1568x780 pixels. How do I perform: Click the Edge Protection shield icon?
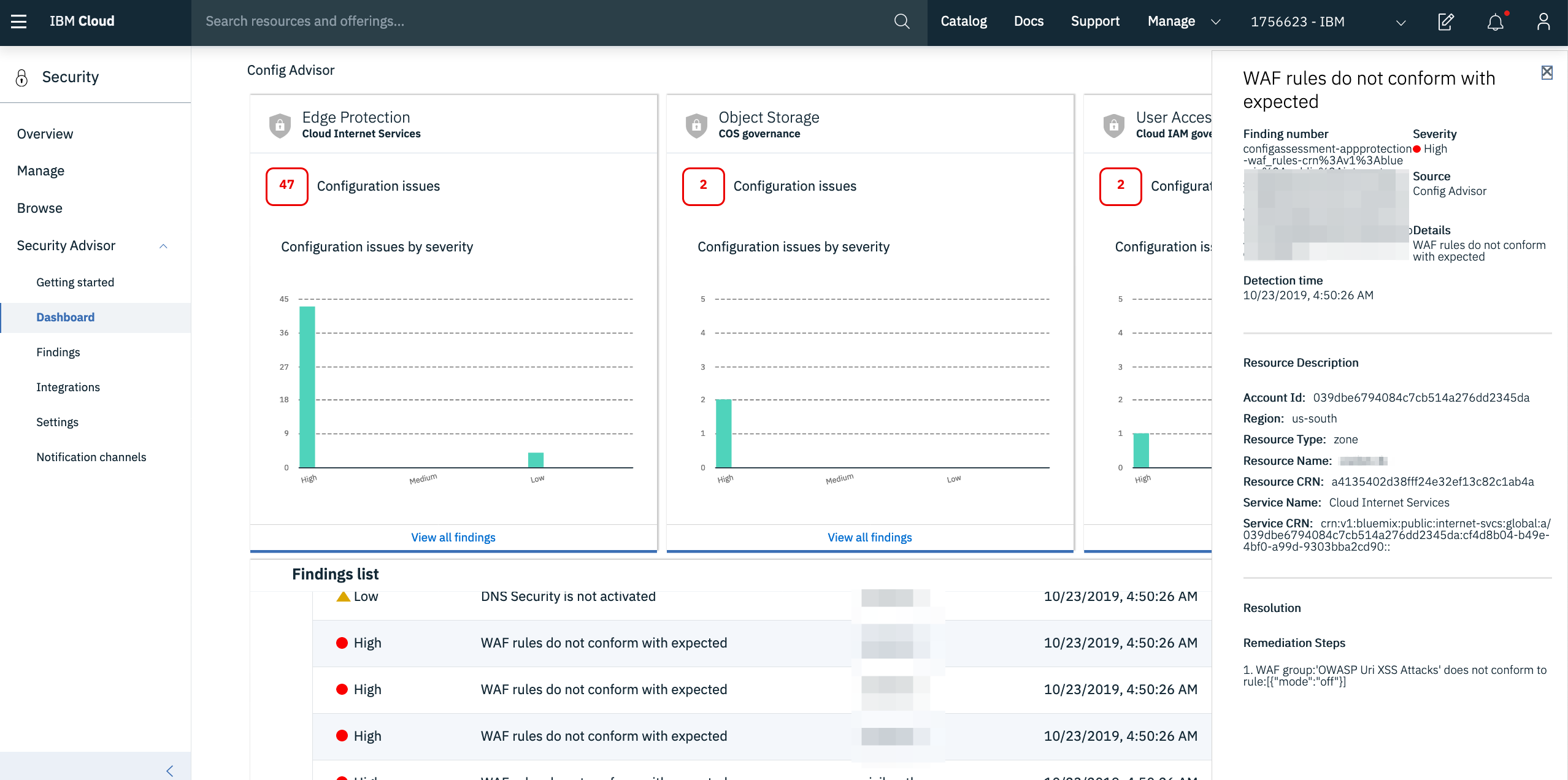[280, 124]
